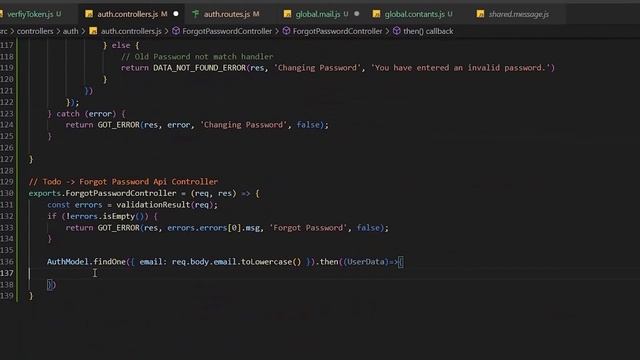The height and width of the screenshot is (360, 640).
Task: Click AuthModel.findOne on line 136
Action: click(x=86, y=262)
